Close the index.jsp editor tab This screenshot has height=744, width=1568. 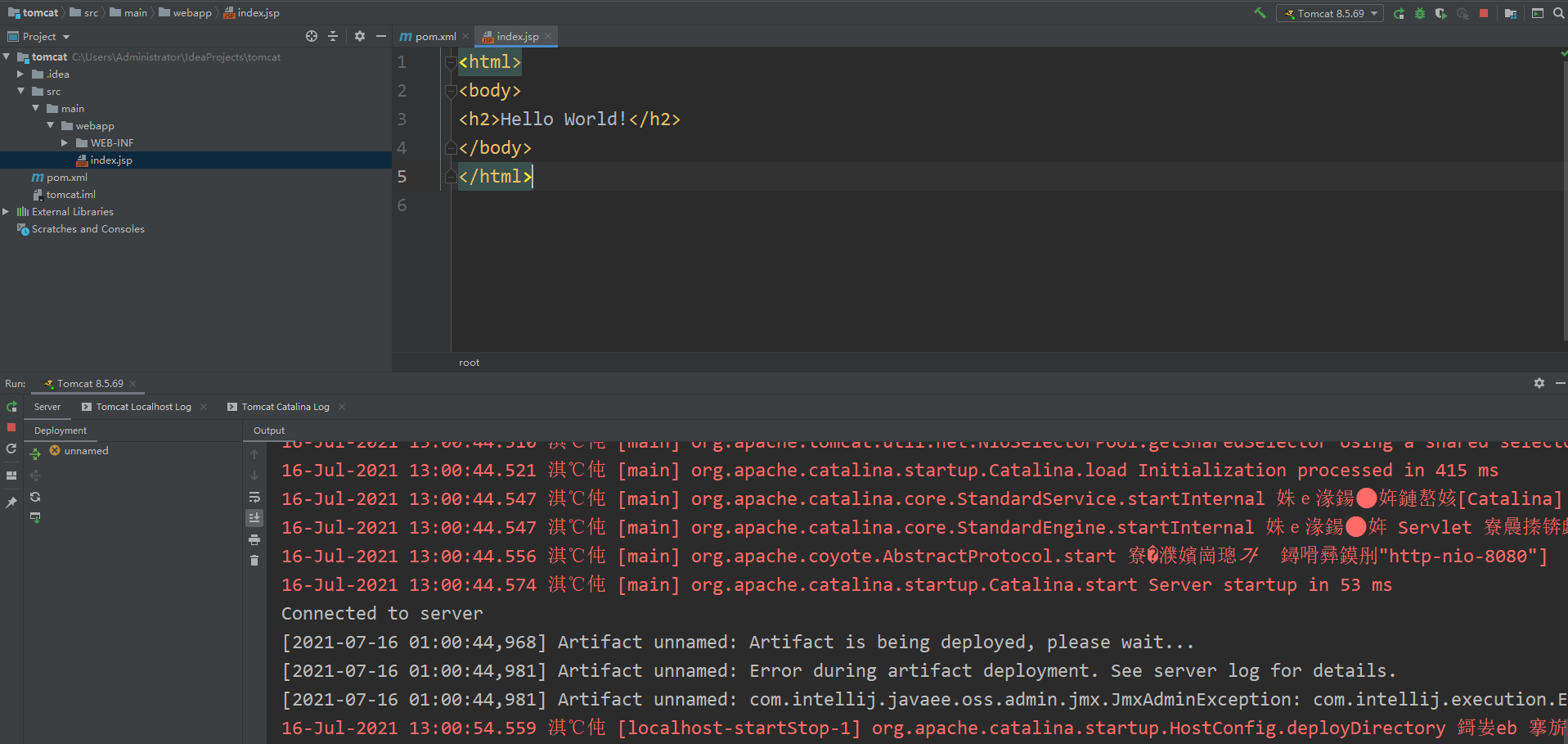click(548, 36)
